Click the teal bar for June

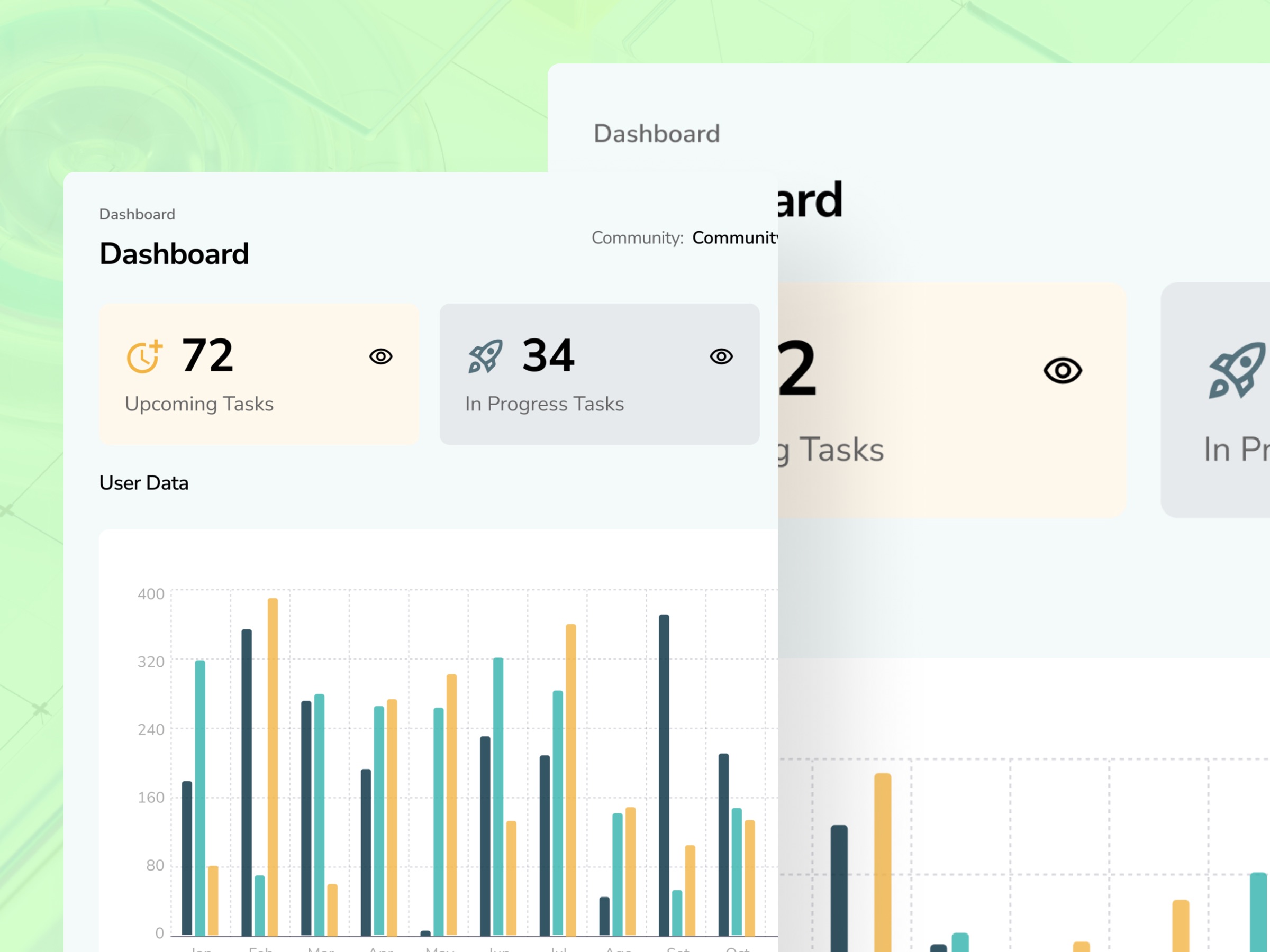498,797
